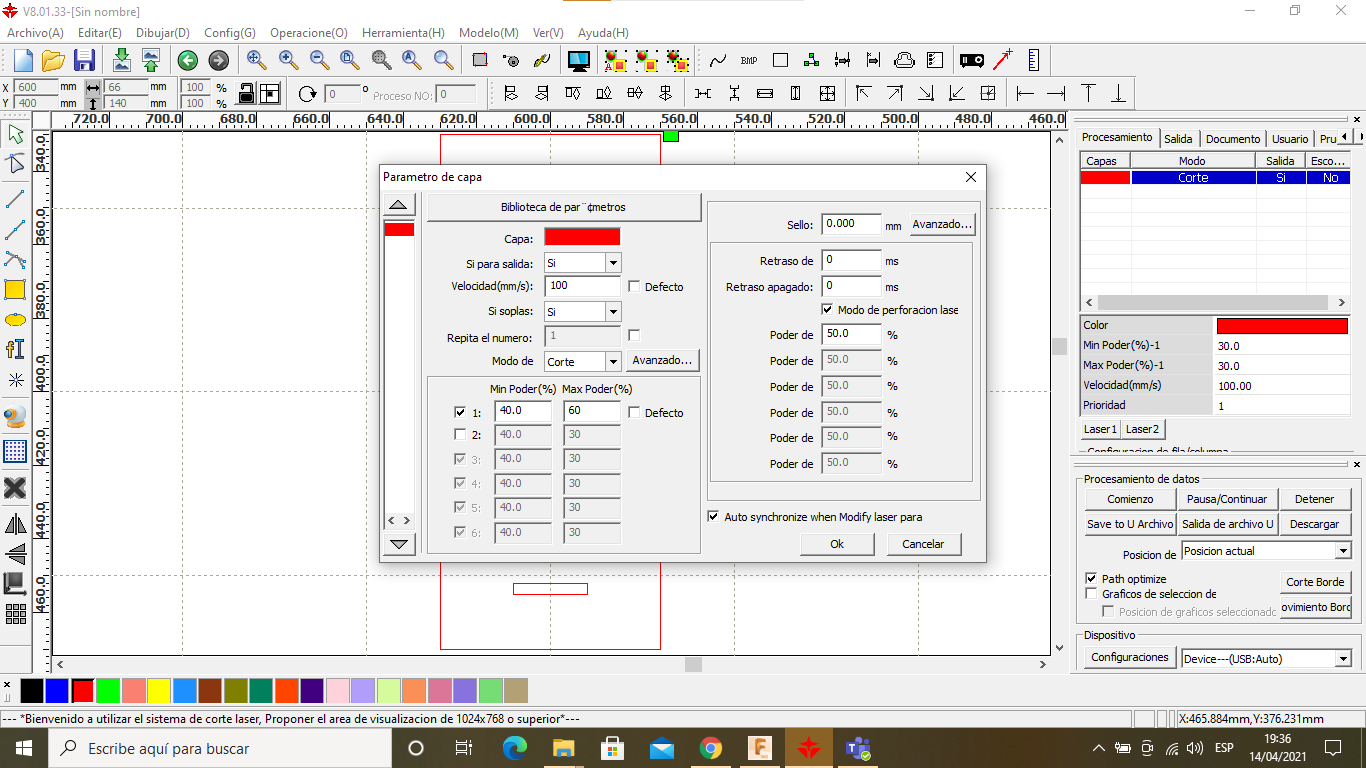Select the ellipse drawing tool

point(15,320)
